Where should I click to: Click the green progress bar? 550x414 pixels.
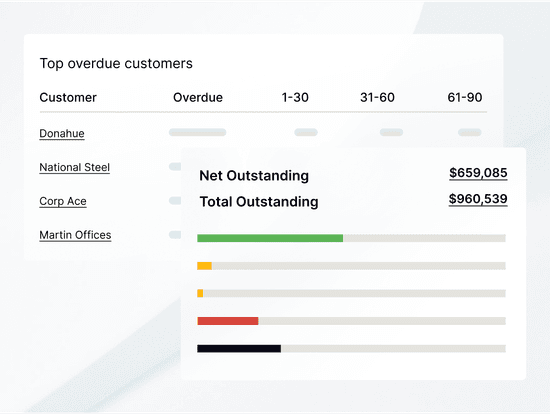(270, 238)
